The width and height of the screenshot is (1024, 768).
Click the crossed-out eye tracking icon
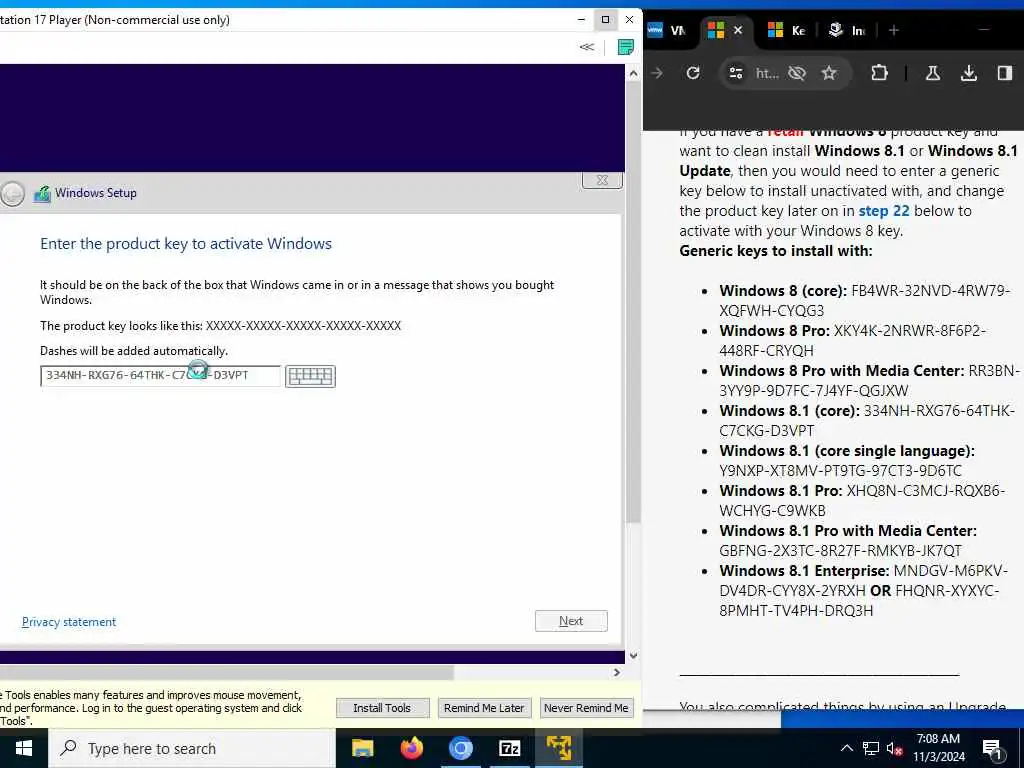tap(797, 73)
